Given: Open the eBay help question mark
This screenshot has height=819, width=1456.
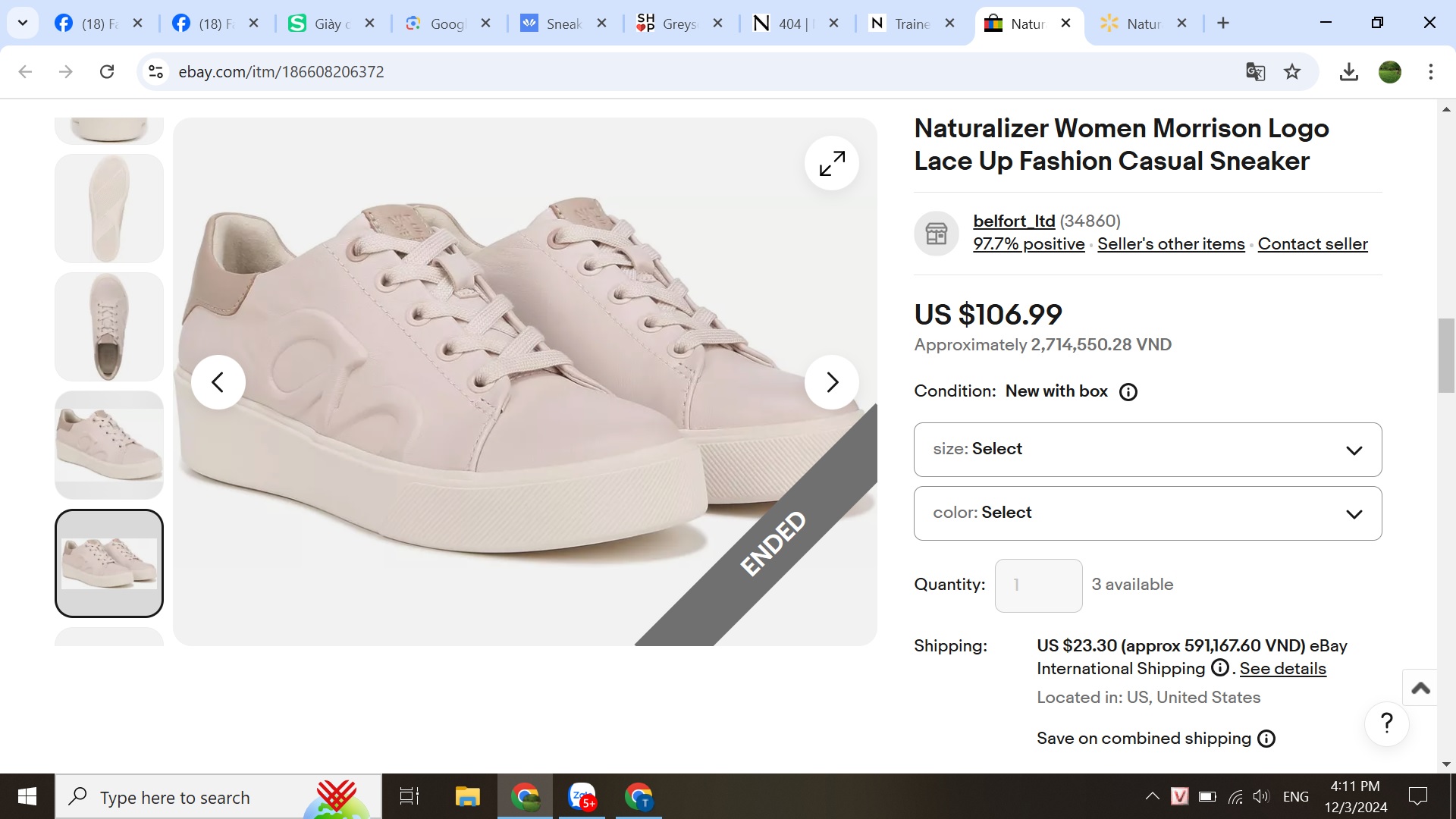Looking at the screenshot, I should (1386, 723).
